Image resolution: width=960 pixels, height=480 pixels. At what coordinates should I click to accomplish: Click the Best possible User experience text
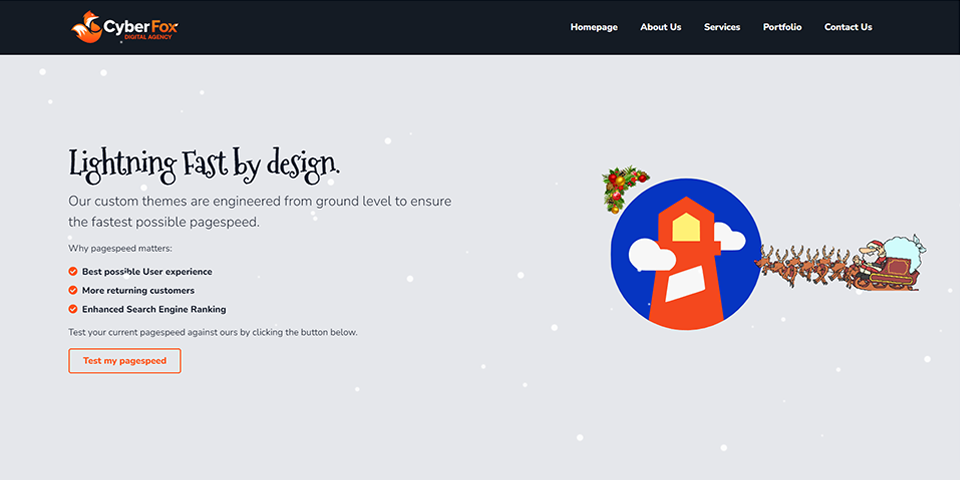click(147, 272)
